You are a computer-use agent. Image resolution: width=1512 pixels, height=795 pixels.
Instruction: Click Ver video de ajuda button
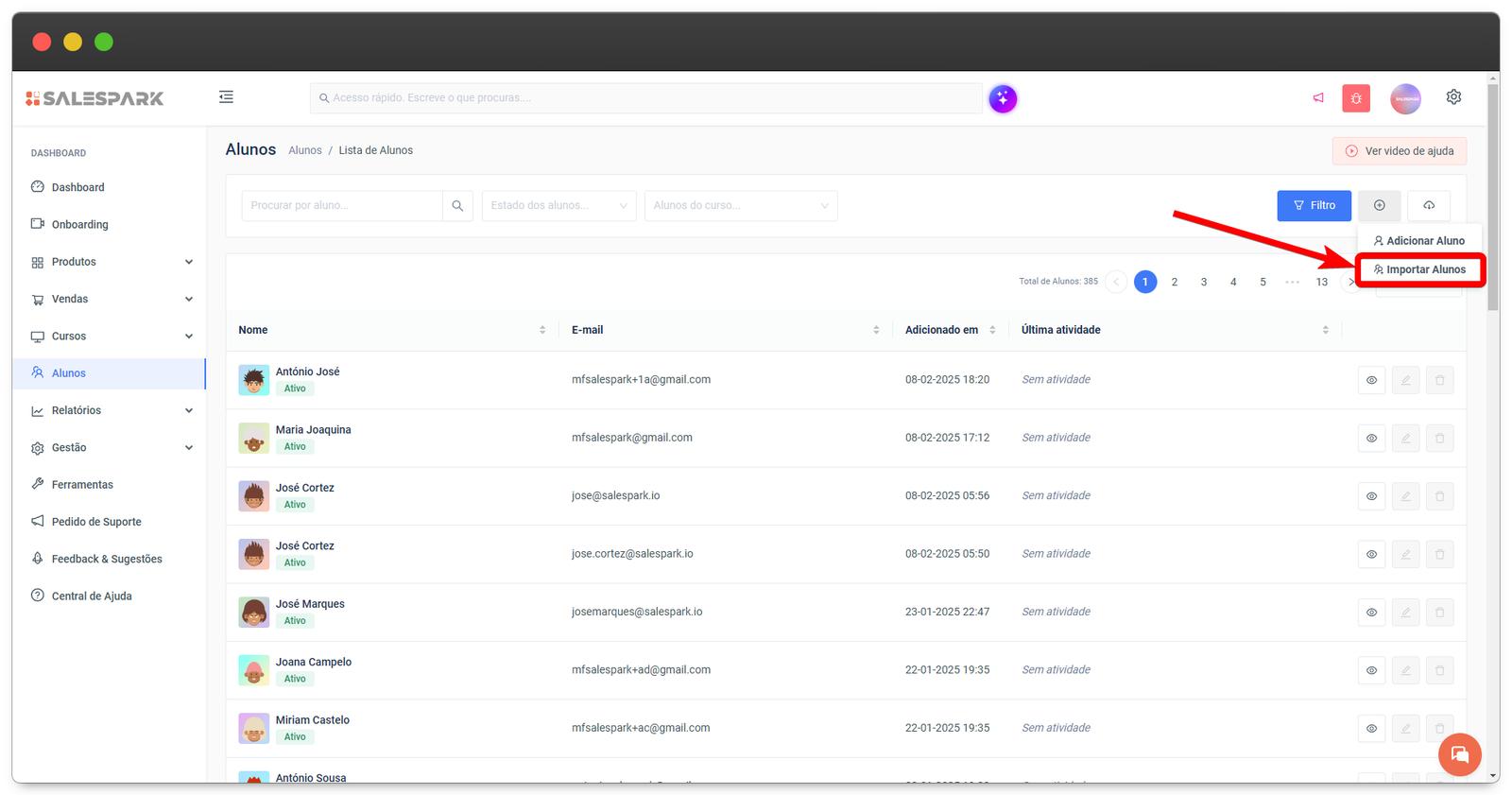point(1399,151)
